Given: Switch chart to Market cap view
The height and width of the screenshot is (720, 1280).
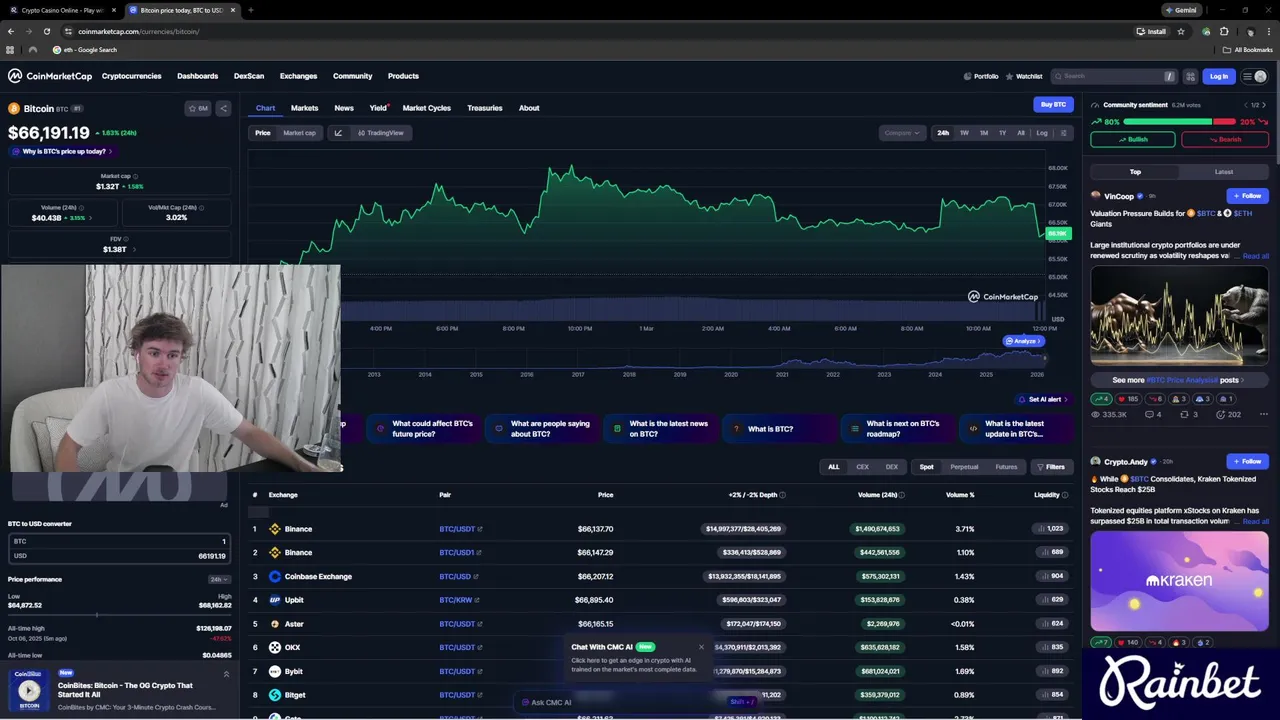Looking at the screenshot, I should pyautogui.click(x=299, y=133).
